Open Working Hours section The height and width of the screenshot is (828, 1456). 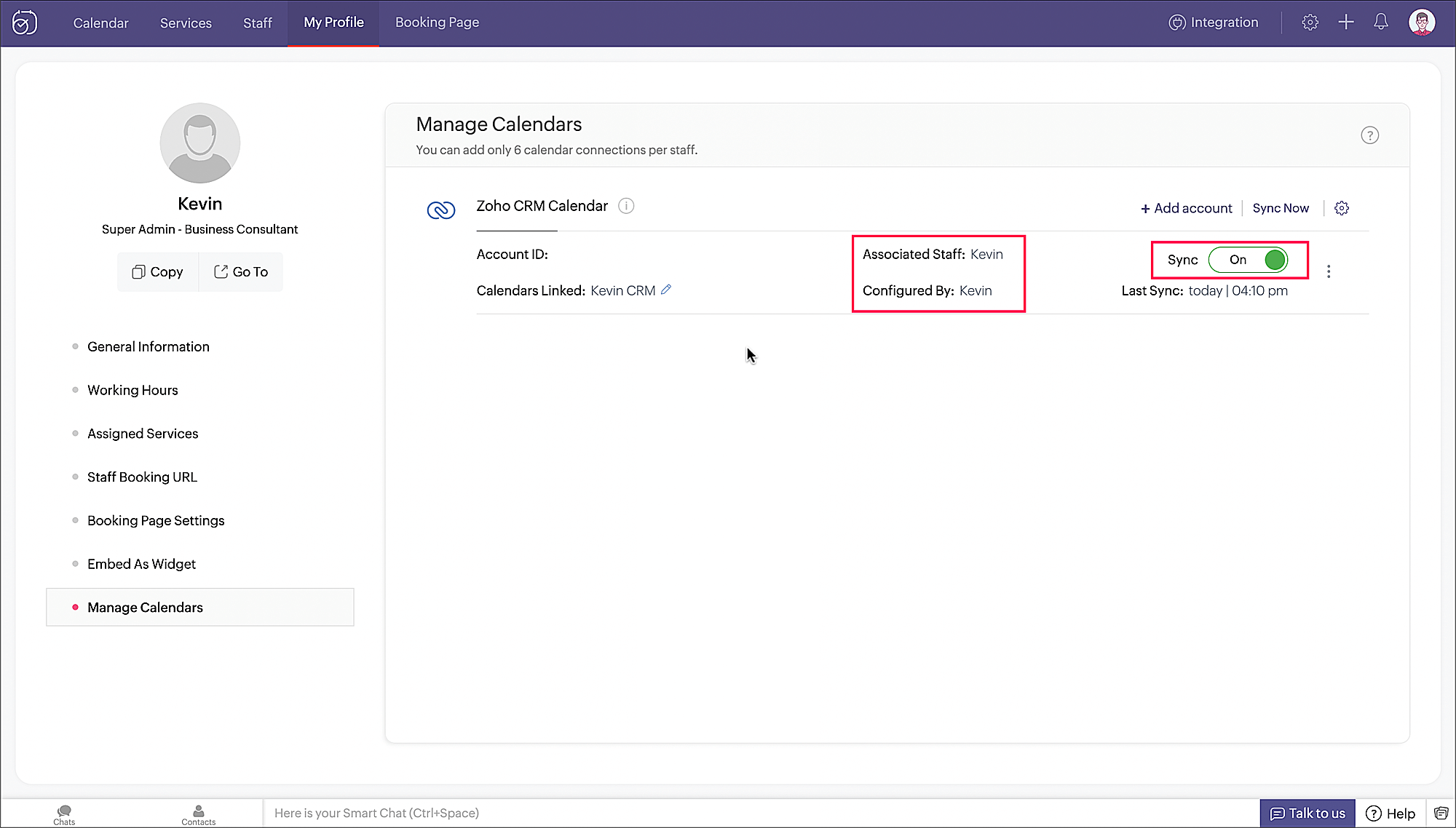tap(132, 390)
